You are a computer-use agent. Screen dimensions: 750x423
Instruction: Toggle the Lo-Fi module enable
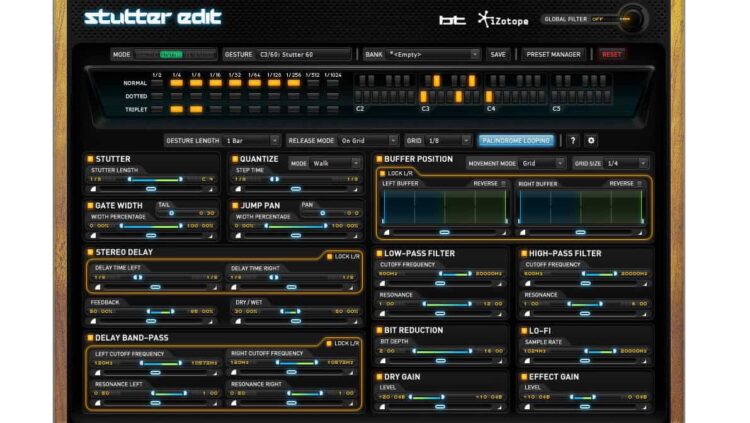524,331
